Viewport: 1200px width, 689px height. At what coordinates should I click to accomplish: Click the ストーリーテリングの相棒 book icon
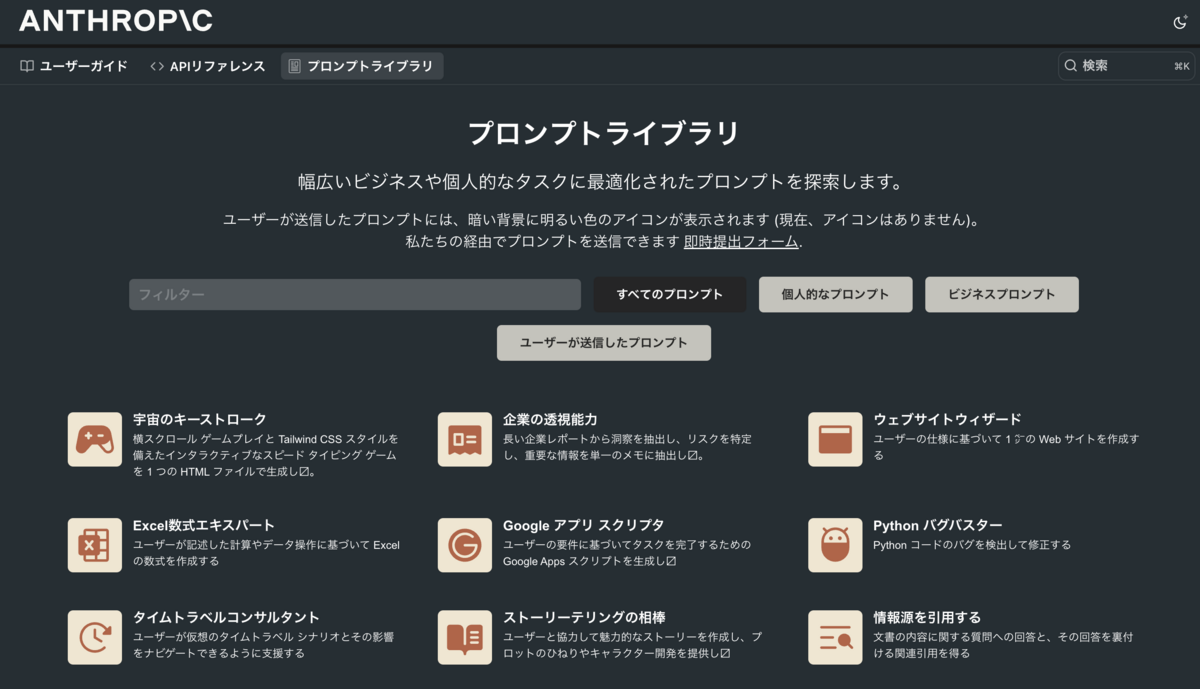465,635
